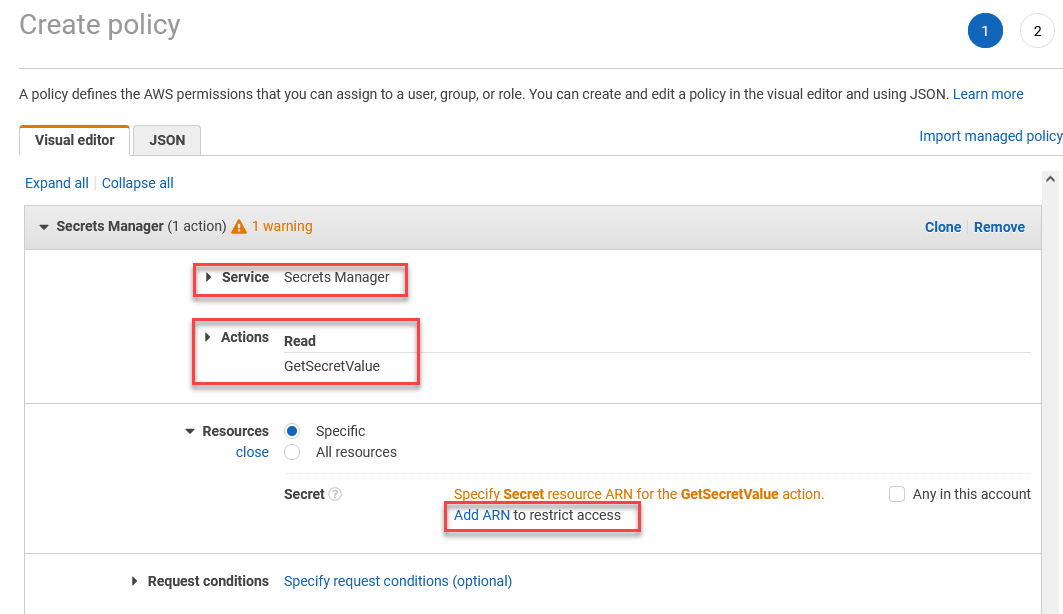Collapse the Secrets Manager section arrow
Viewport: 1063px width, 614px height.
tap(44, 227)
